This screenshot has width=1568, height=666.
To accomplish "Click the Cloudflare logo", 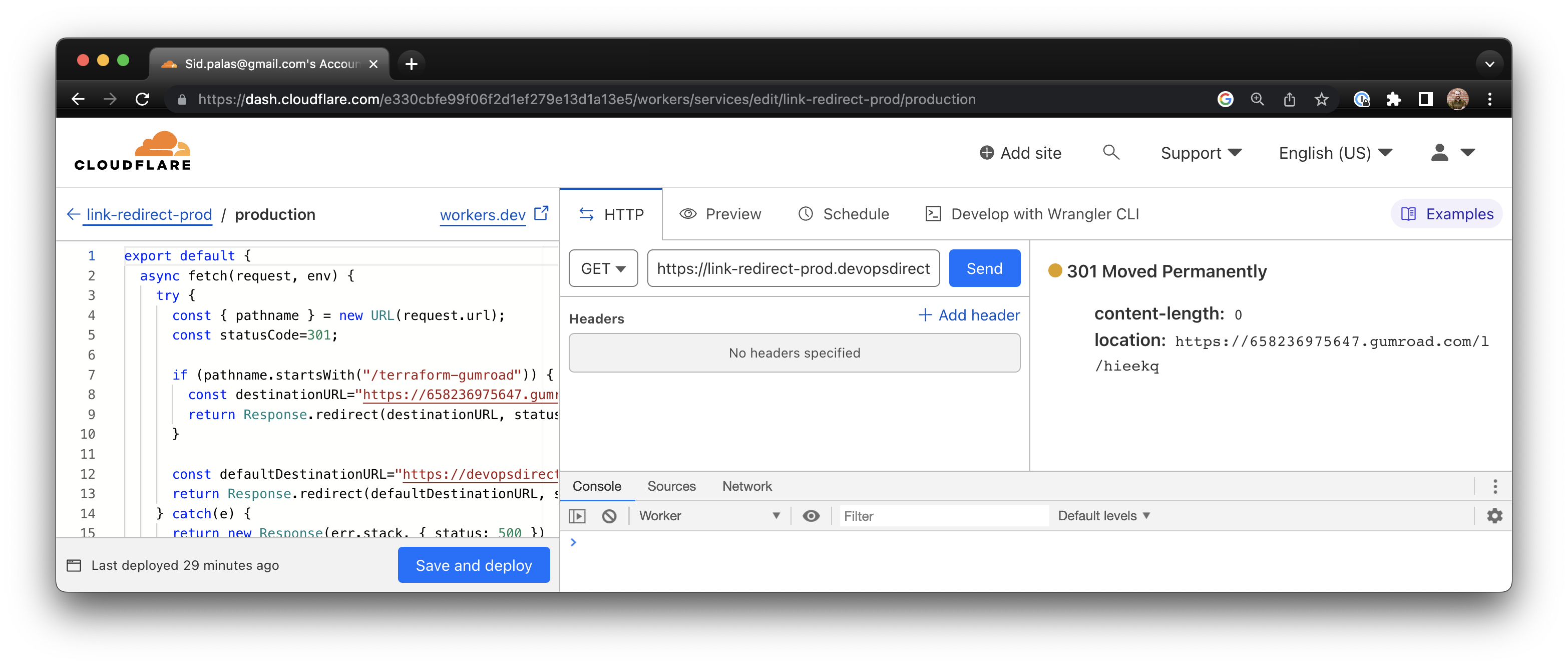I will 133,151.
